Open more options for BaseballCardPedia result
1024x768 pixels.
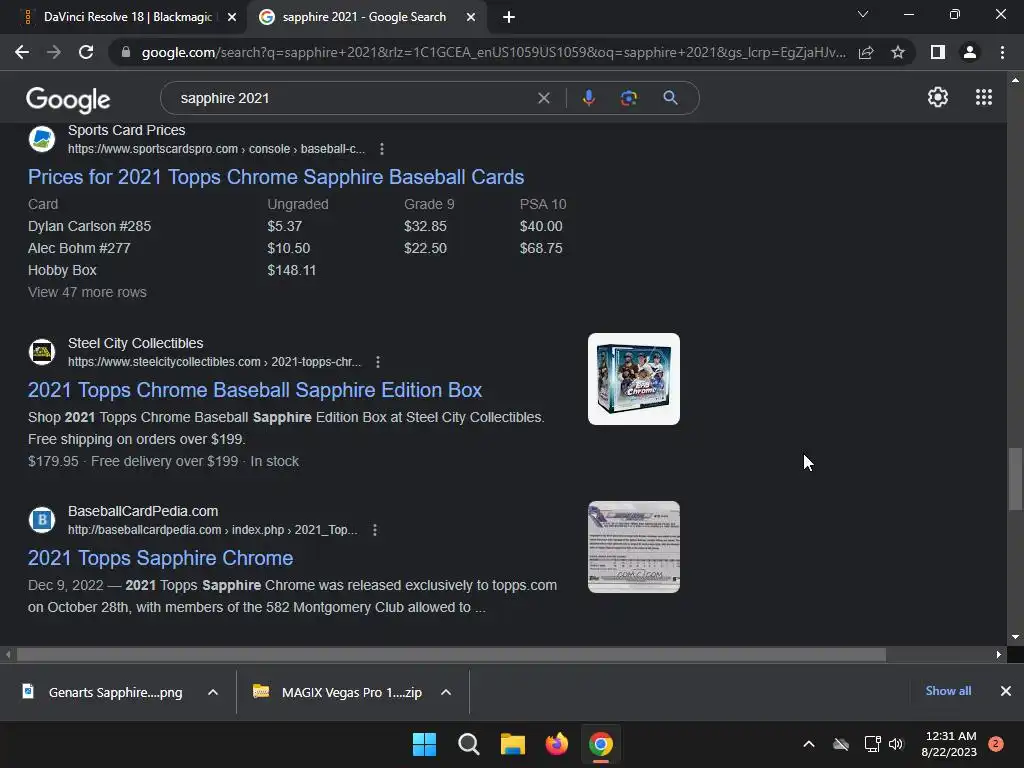click(375, 530)
